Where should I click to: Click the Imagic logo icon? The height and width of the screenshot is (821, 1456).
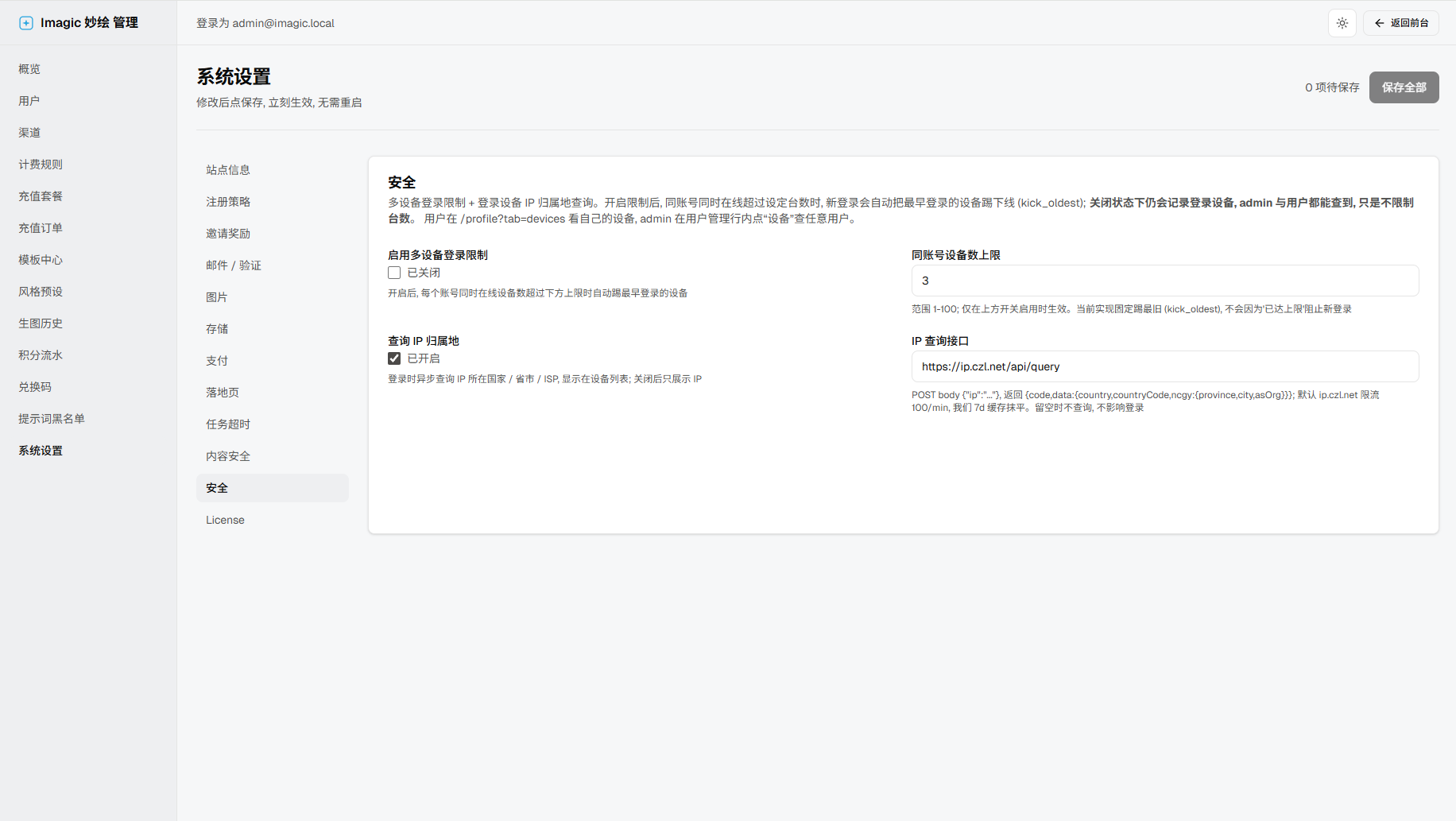(26, 23)
